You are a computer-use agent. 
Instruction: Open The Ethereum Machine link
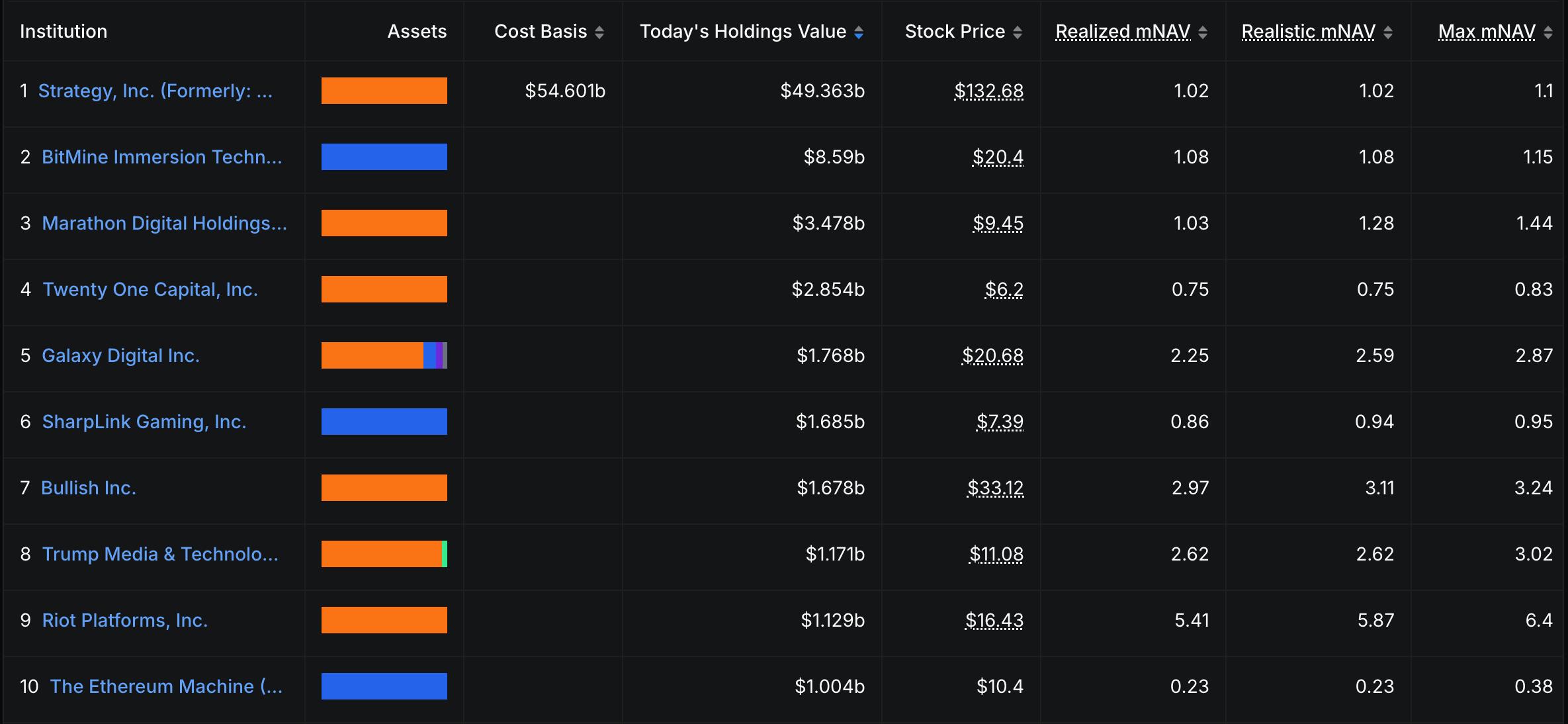(x=166, y=686)
